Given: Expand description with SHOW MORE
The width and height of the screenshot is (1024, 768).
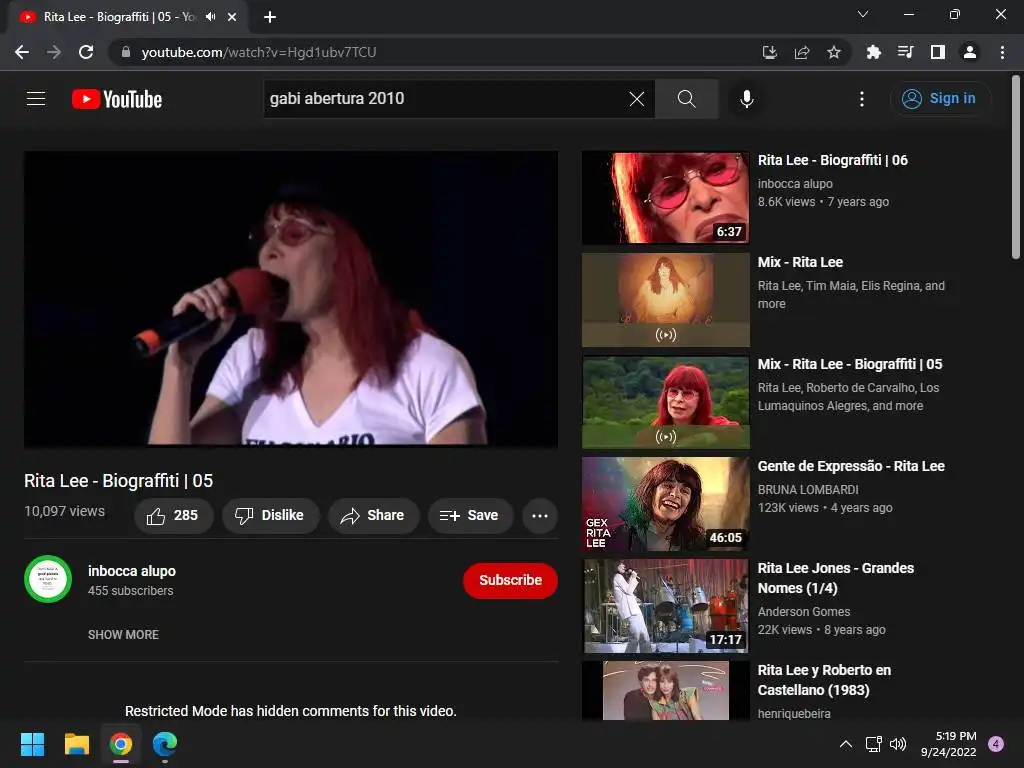Looking at the screenshot, I should pyautogui.click(x=123, y=635).
